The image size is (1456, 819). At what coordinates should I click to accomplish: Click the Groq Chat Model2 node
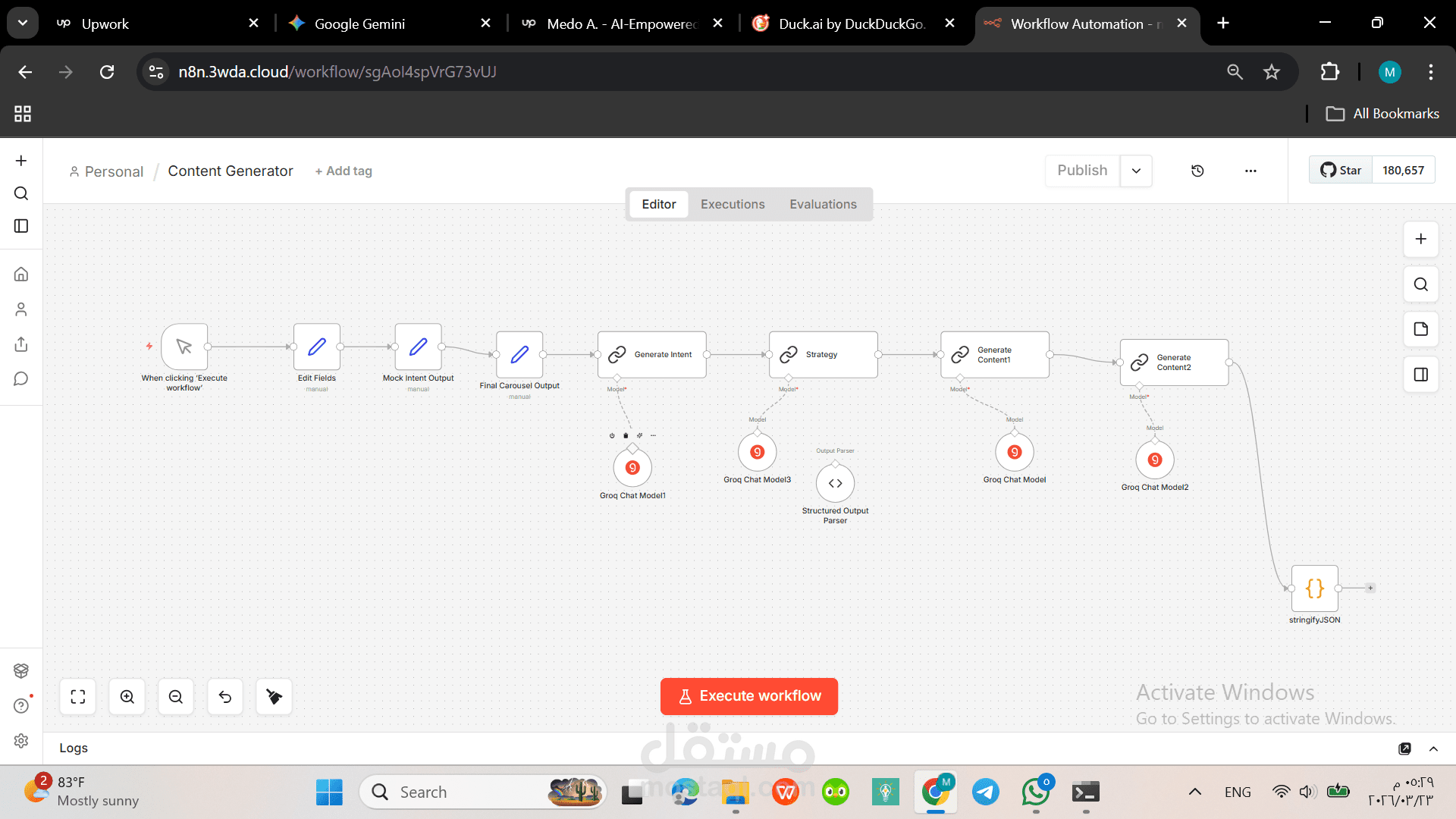(1154, 460)
